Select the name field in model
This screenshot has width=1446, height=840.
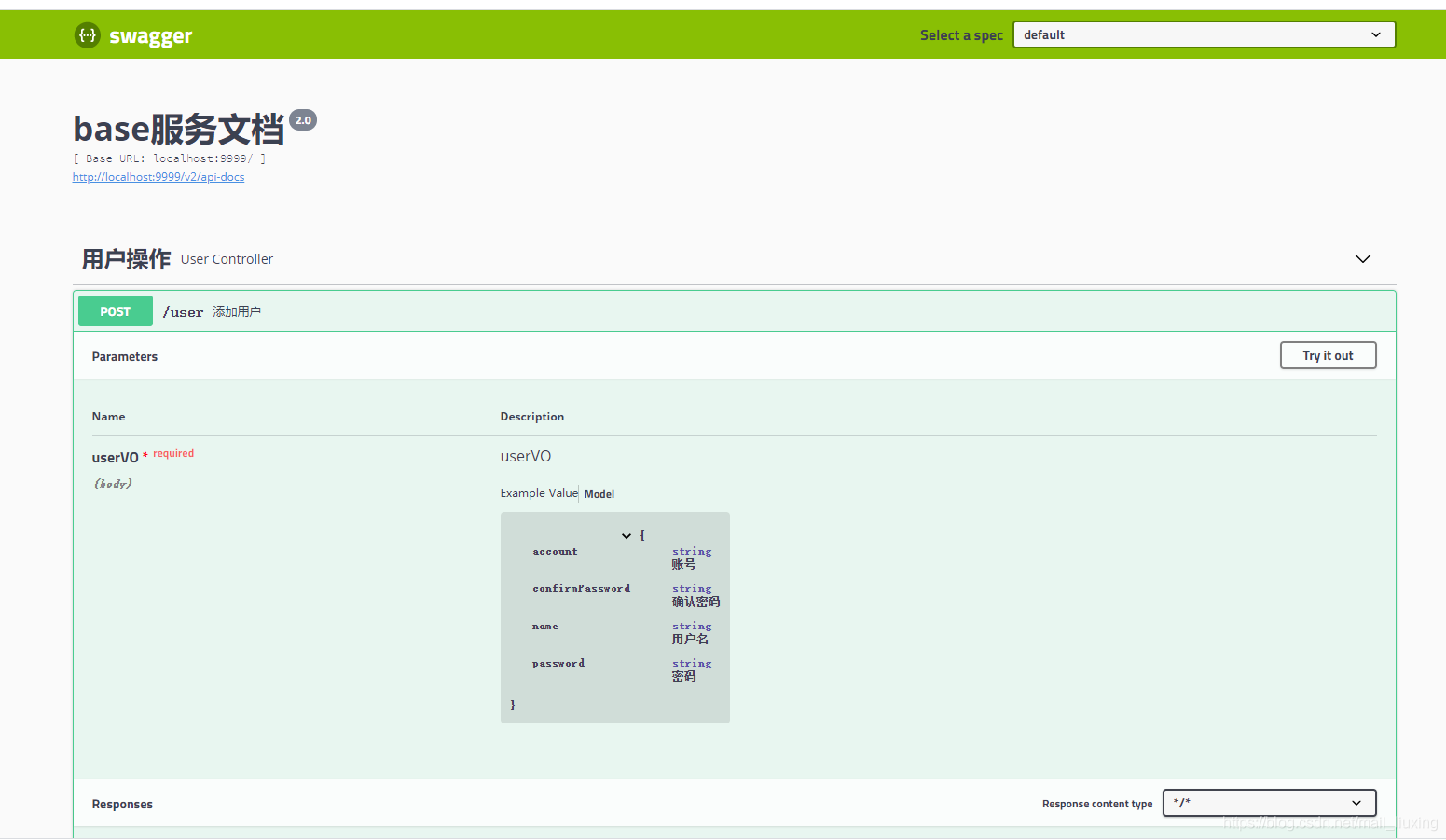[545, 627]
